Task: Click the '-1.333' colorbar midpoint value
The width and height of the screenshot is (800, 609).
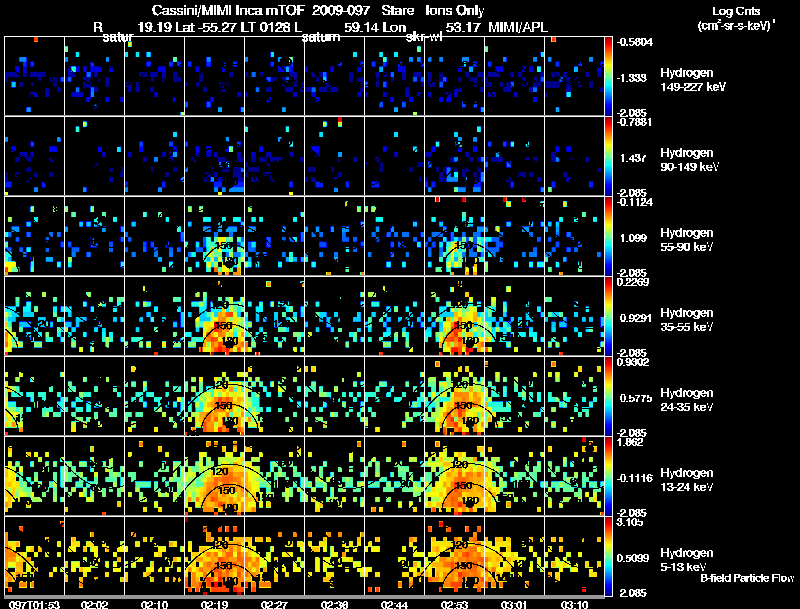Action: click(632, 78)
